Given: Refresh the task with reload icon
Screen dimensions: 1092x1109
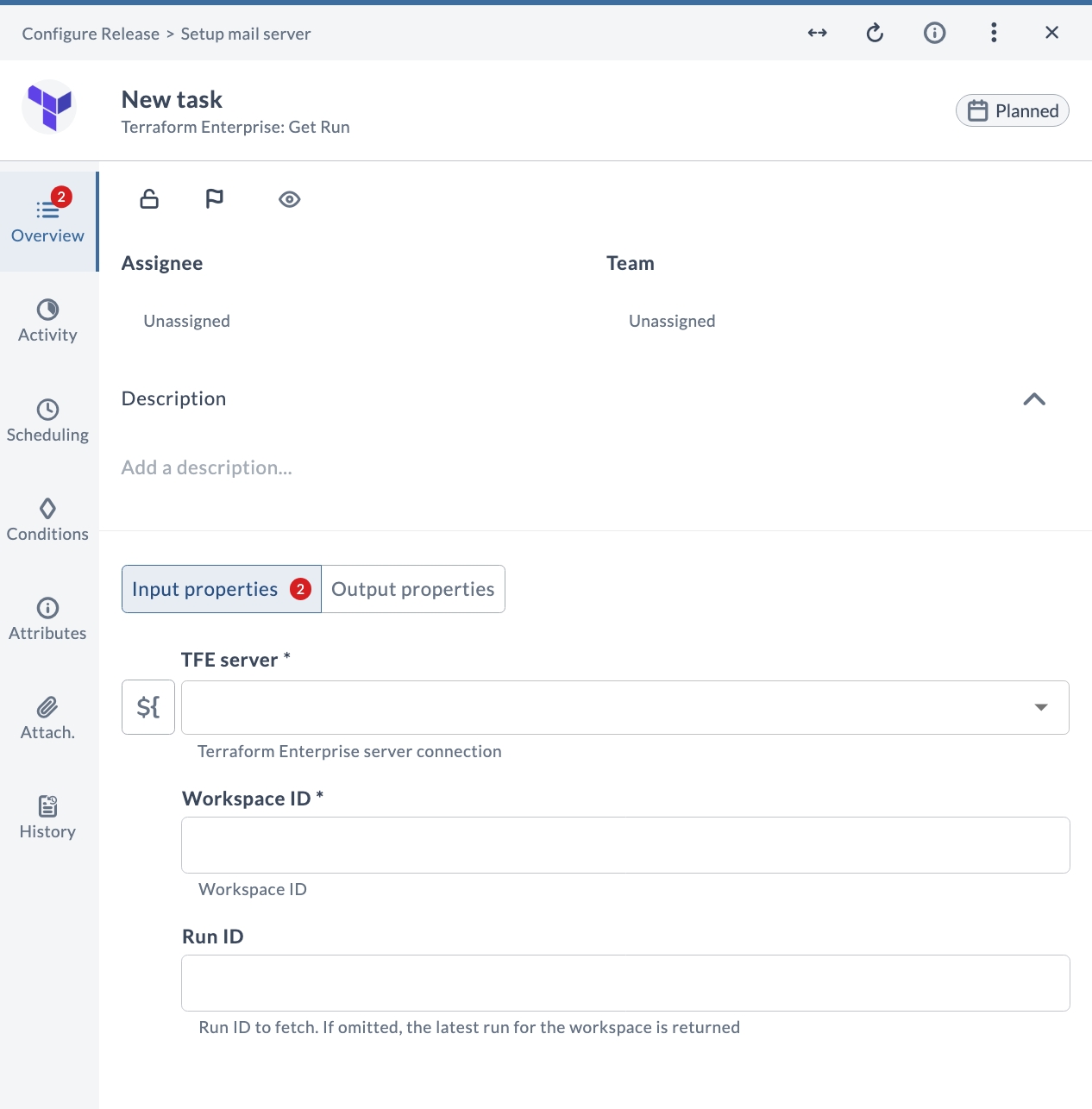Looking at the screenshot, I should click(875, 33).
